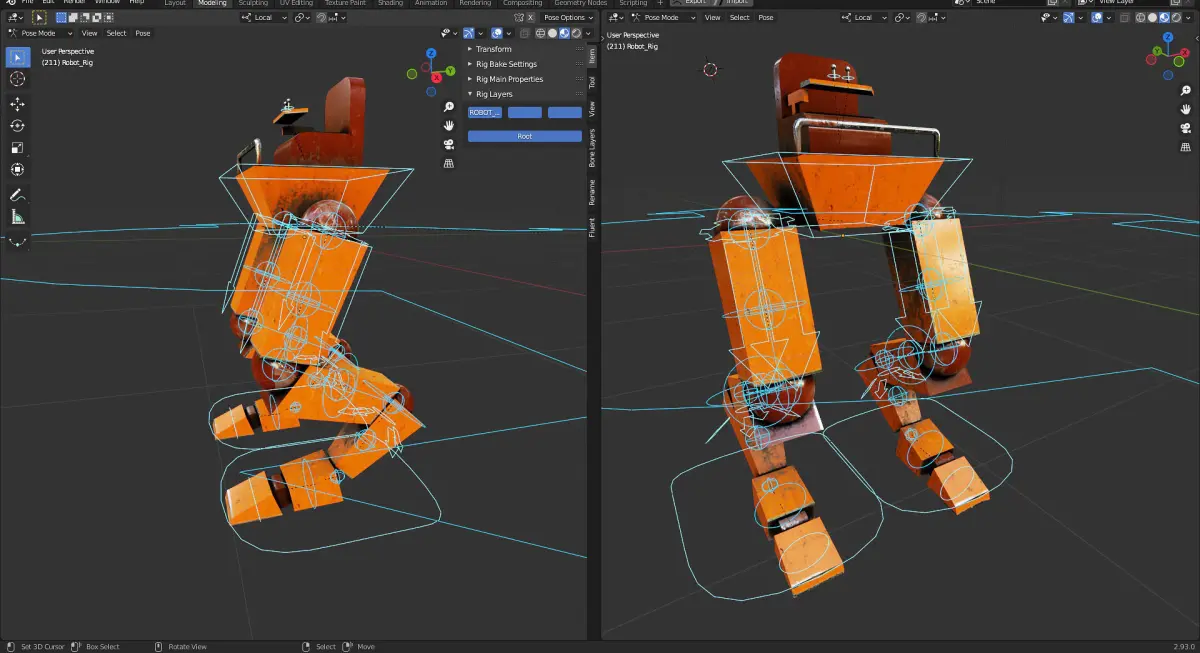This screenshot has height=653, width=1200.
Task: Open the Bone Layers sidebar tab
Action: (592, 147)
